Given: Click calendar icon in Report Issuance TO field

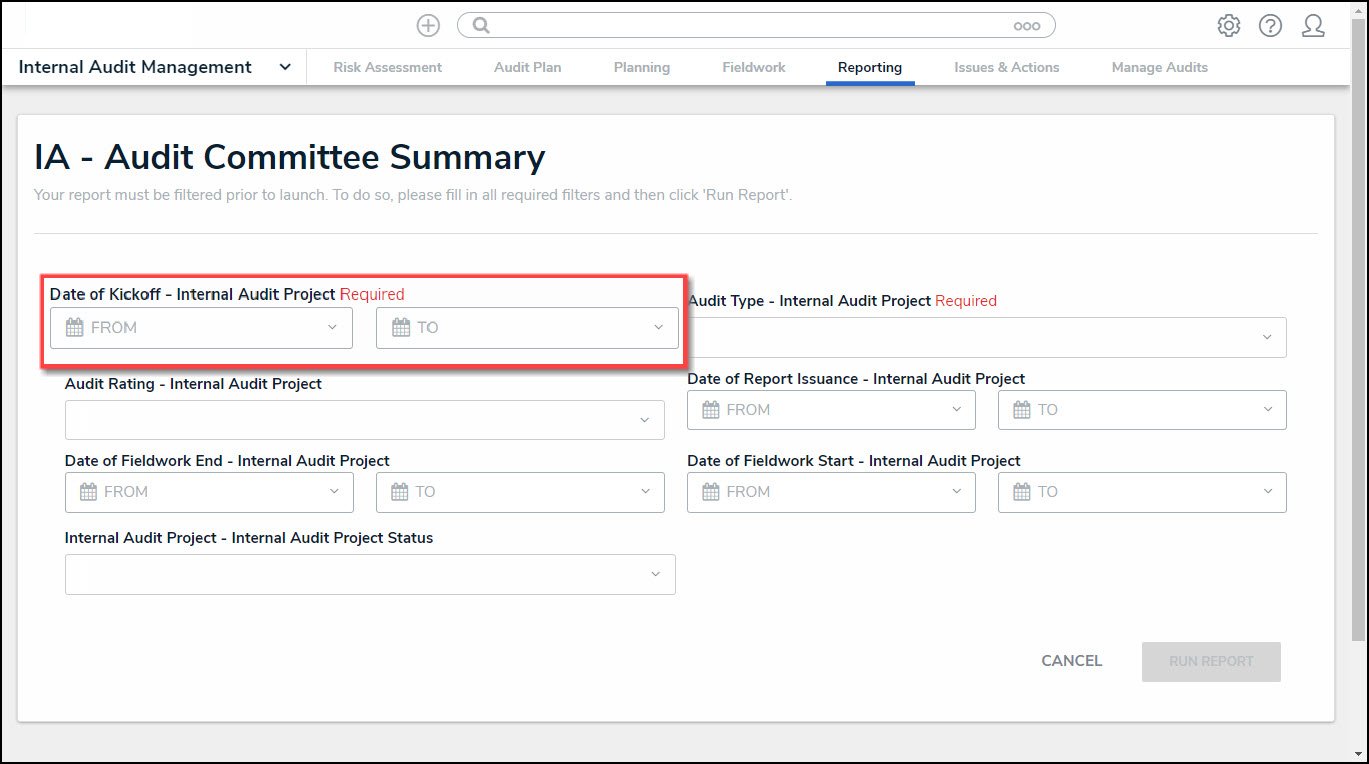Looking at the screenshot, I should pos(1021,410).
